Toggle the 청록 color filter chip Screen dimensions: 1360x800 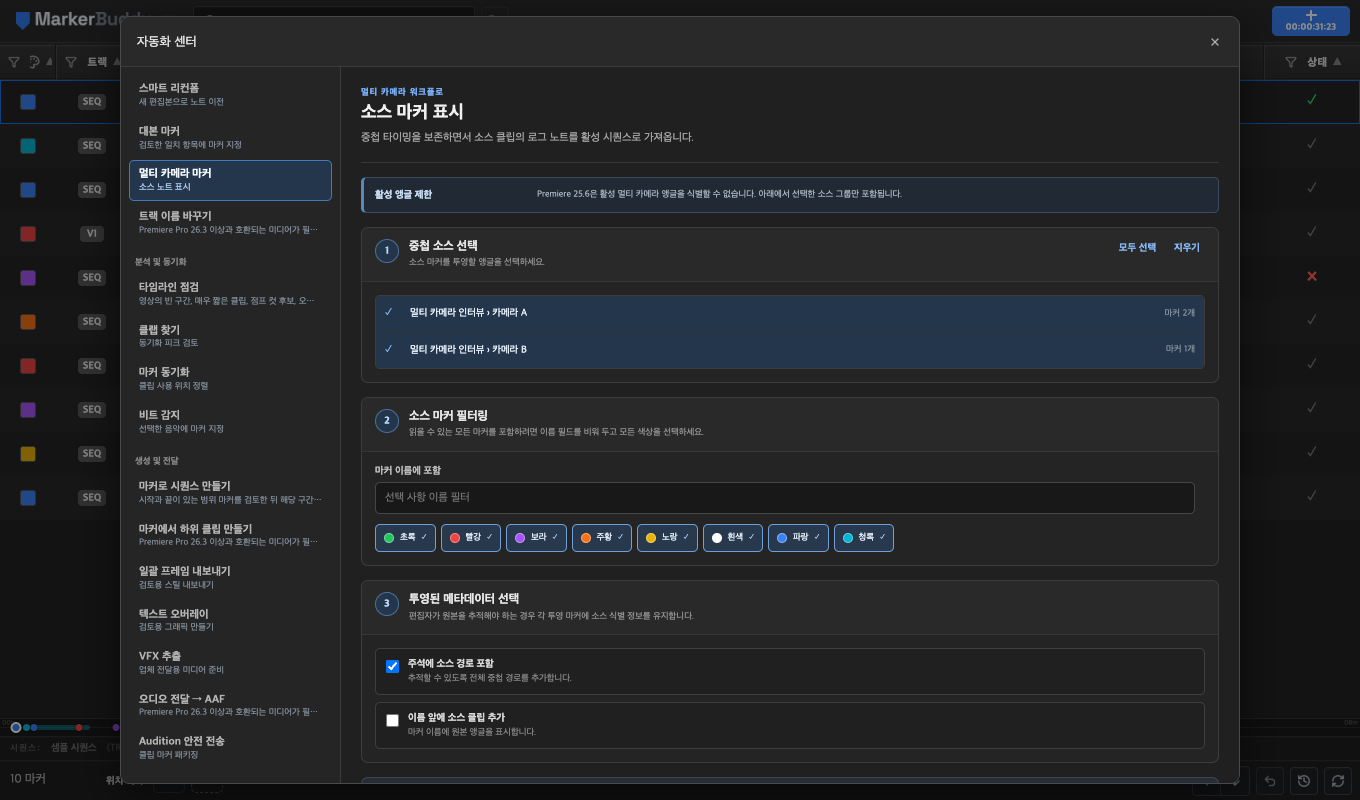point(864,538)
